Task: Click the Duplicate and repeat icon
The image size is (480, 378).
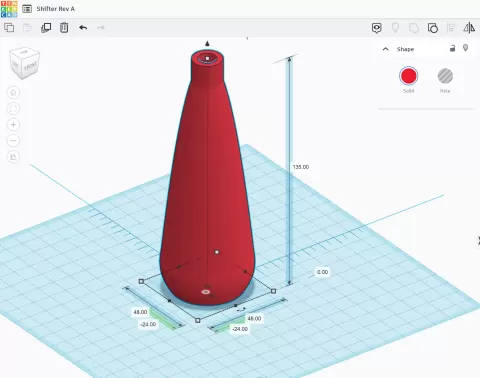Action: 46,28
